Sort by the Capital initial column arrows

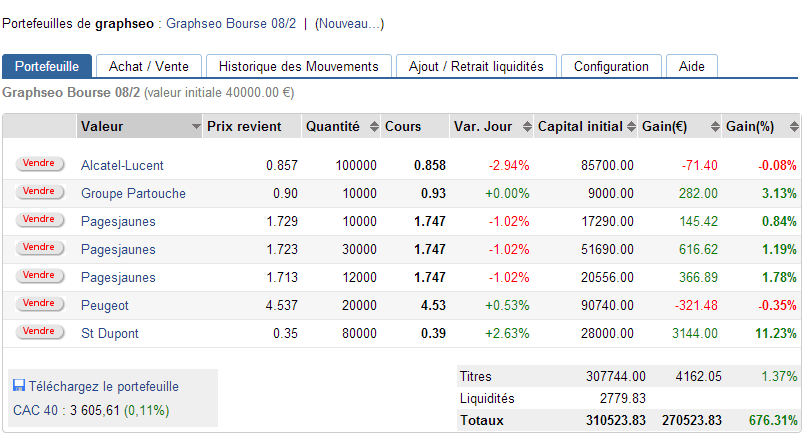631,127
